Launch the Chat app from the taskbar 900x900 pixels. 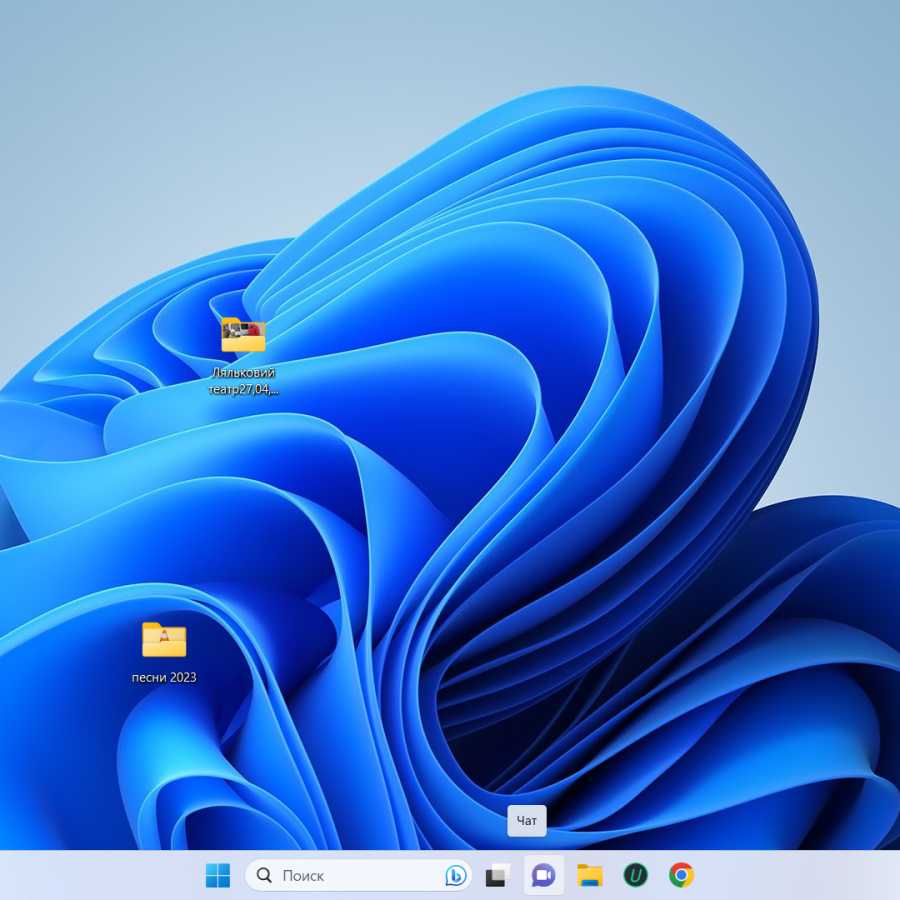click(x=543, y=875)
